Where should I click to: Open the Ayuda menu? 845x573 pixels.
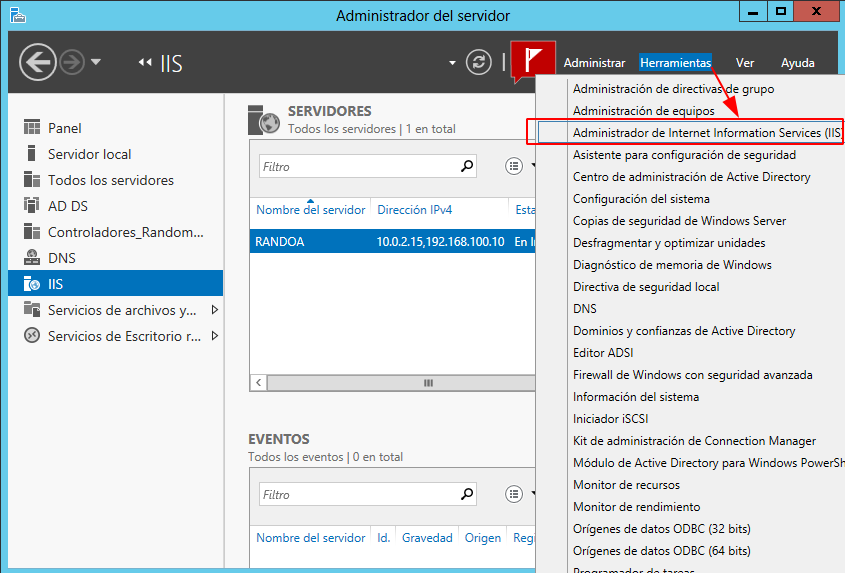click(x=798, y=63)
